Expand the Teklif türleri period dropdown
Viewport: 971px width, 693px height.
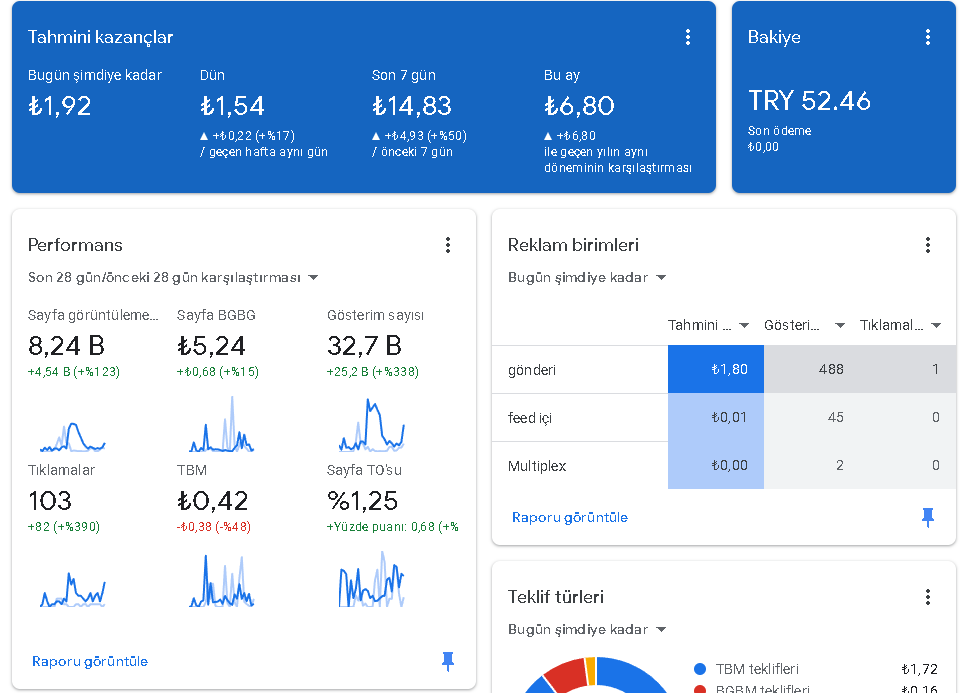[x=587, y=629]
